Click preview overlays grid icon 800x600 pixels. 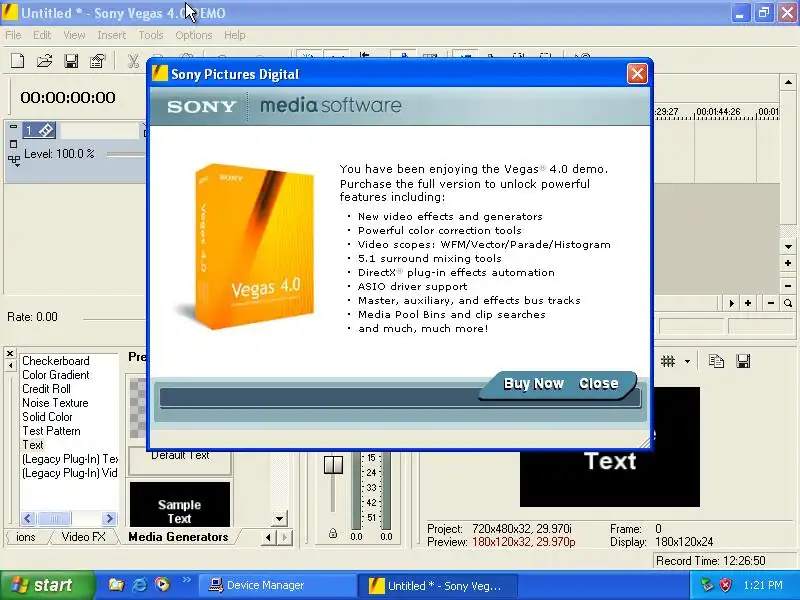[x=668, y=362]
